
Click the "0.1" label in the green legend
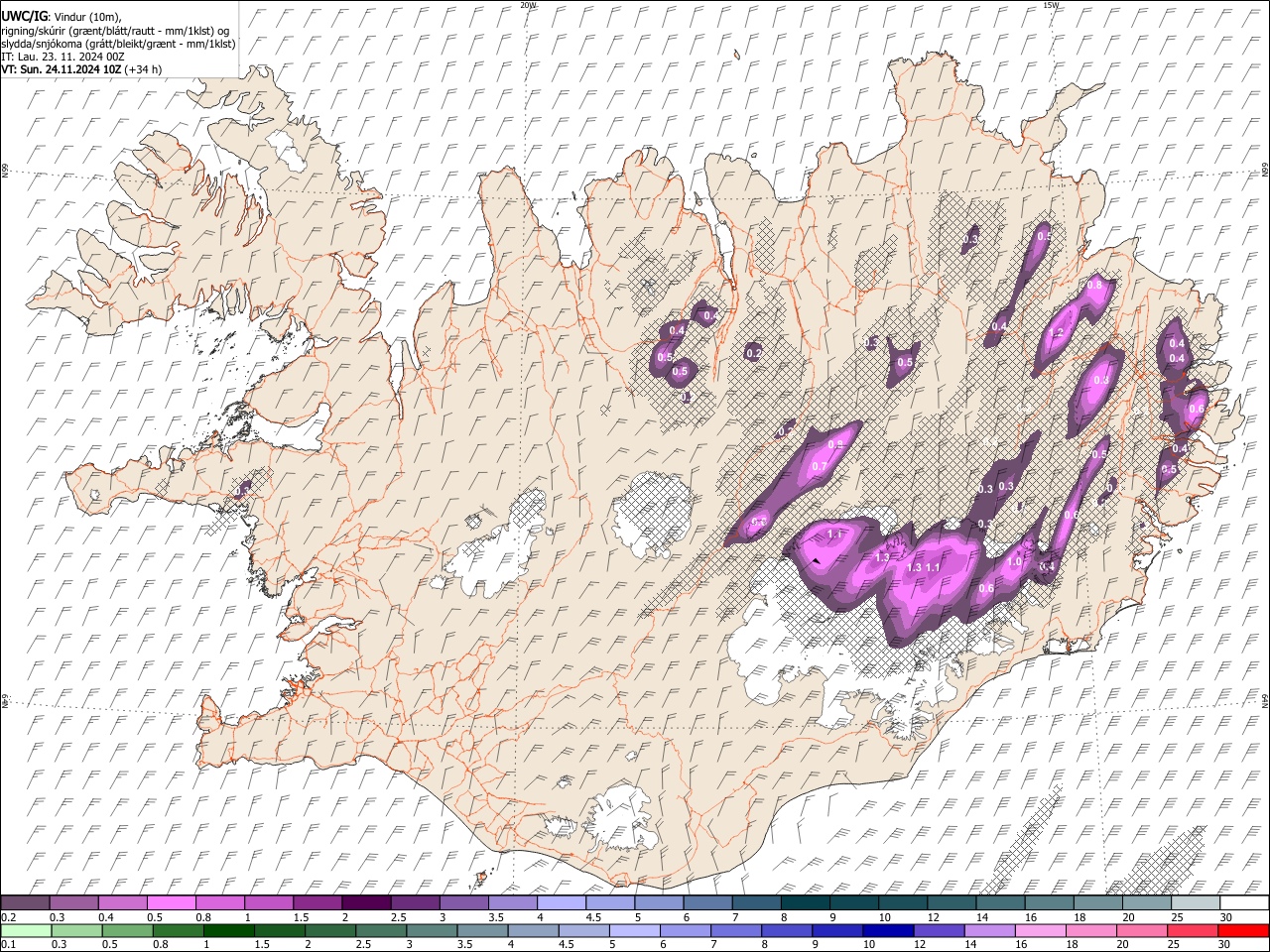[x=7, y=944]
